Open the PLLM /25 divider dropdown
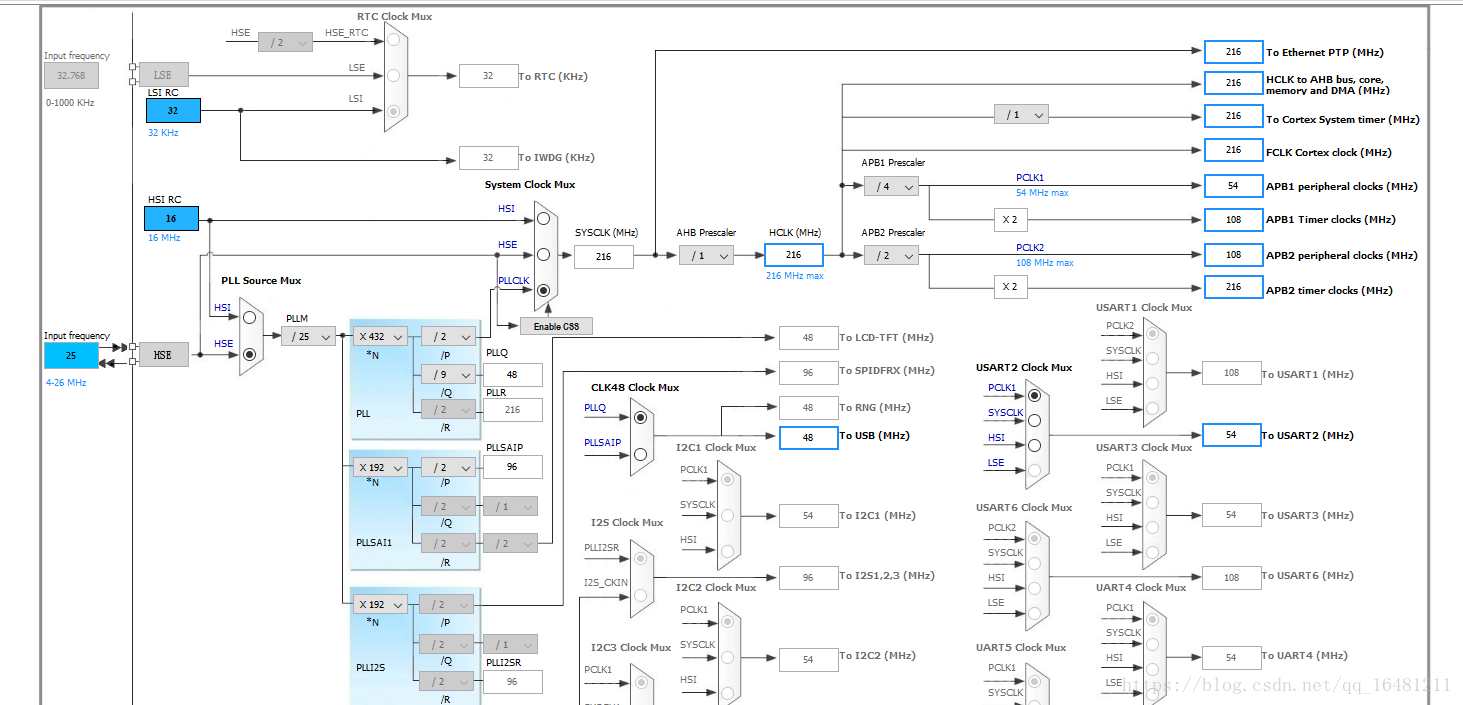Screen dimensions: 1463x705 308,336
